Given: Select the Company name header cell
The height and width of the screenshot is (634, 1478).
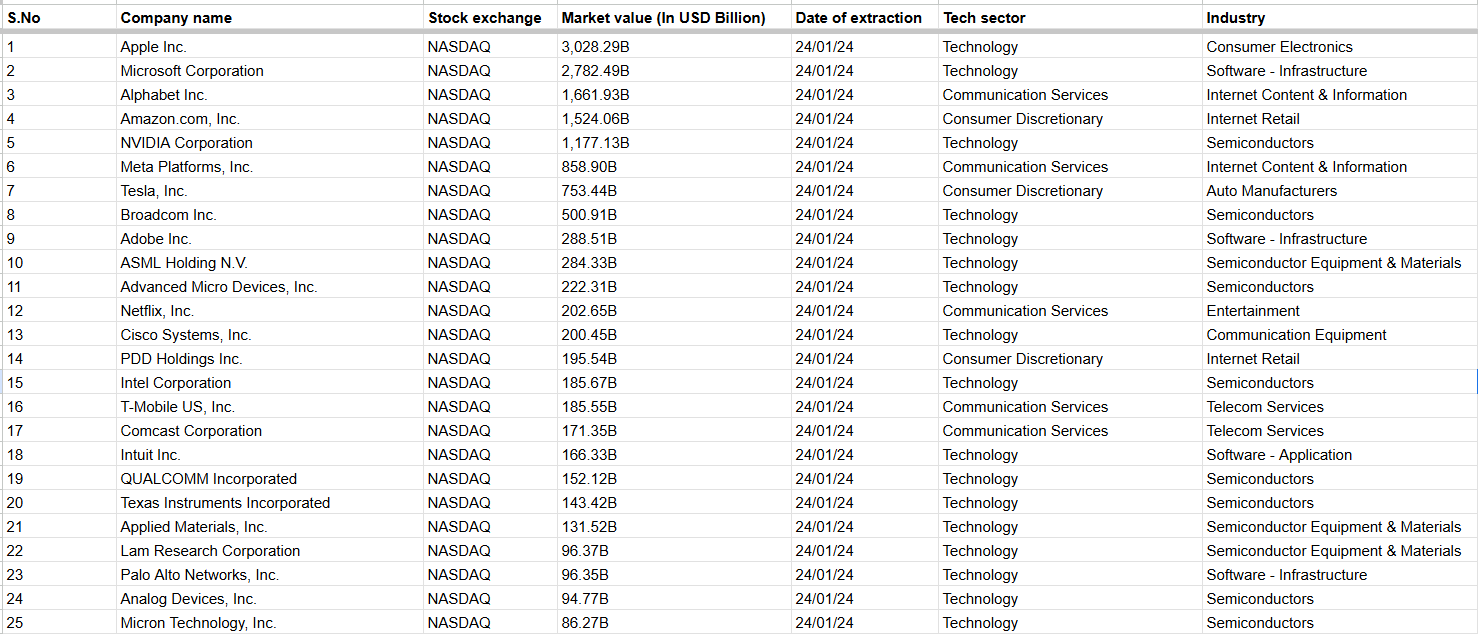Looking at the screenshot, I should point(269,17).
